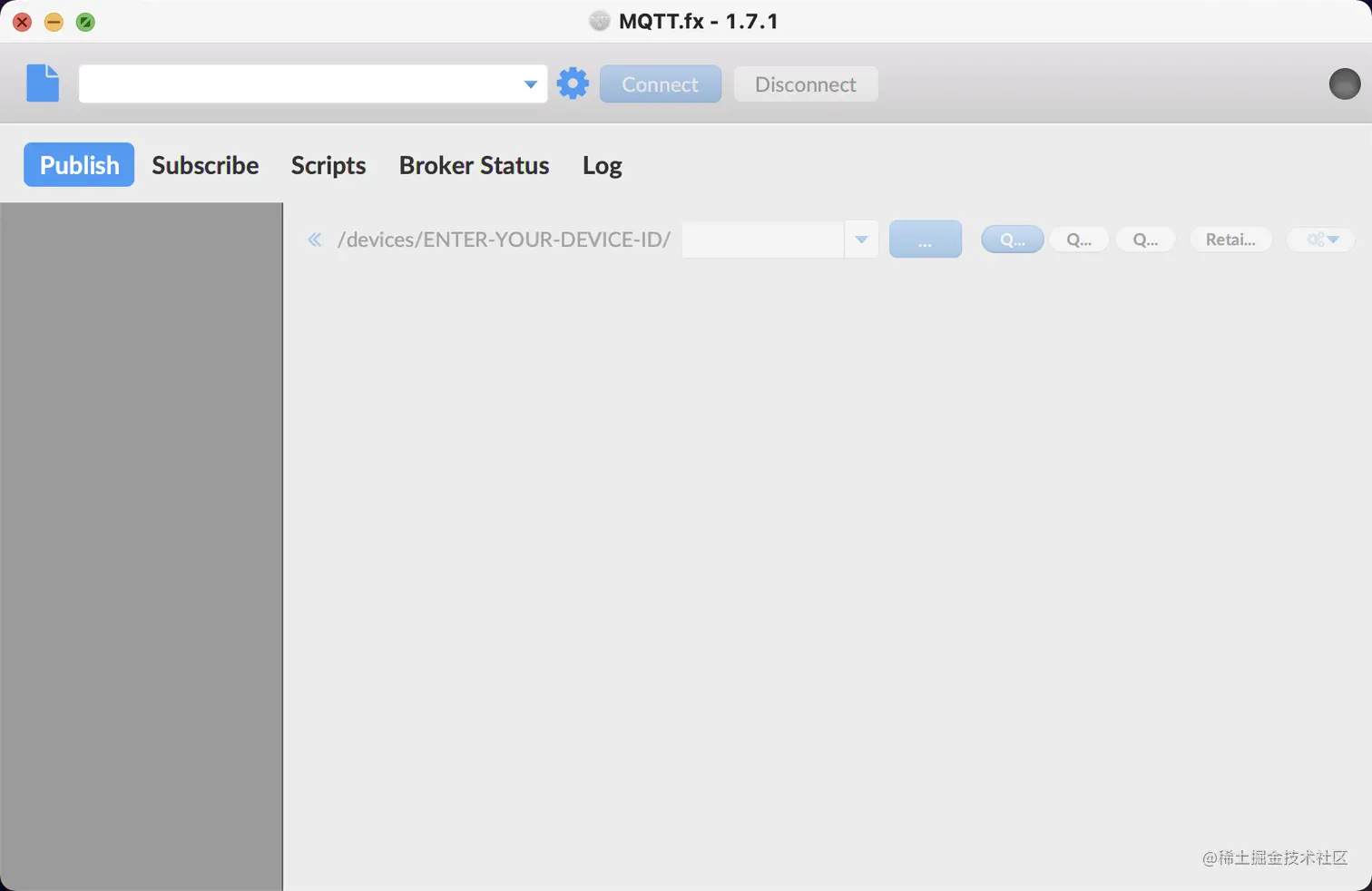Select the highlighted QoS toggle button

[1013, 240]
